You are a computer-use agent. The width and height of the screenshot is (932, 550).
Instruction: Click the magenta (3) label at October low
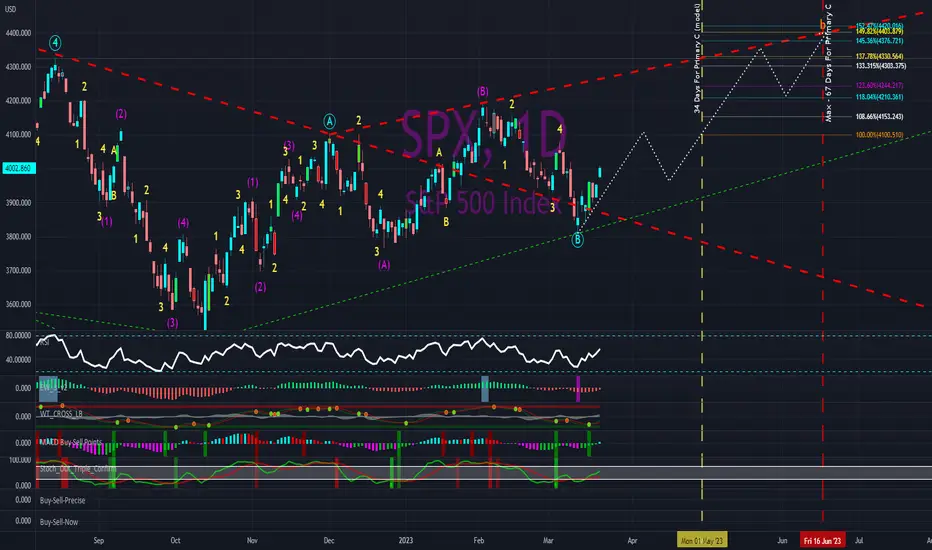(172, 323)
